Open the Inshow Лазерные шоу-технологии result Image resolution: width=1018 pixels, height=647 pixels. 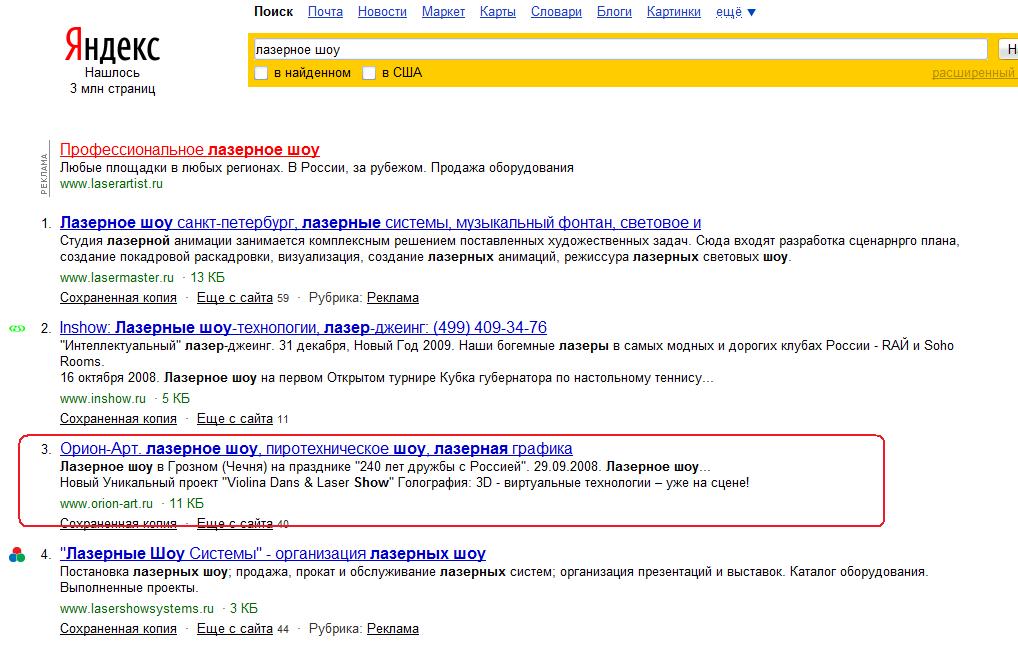click(x=303, y=327)
